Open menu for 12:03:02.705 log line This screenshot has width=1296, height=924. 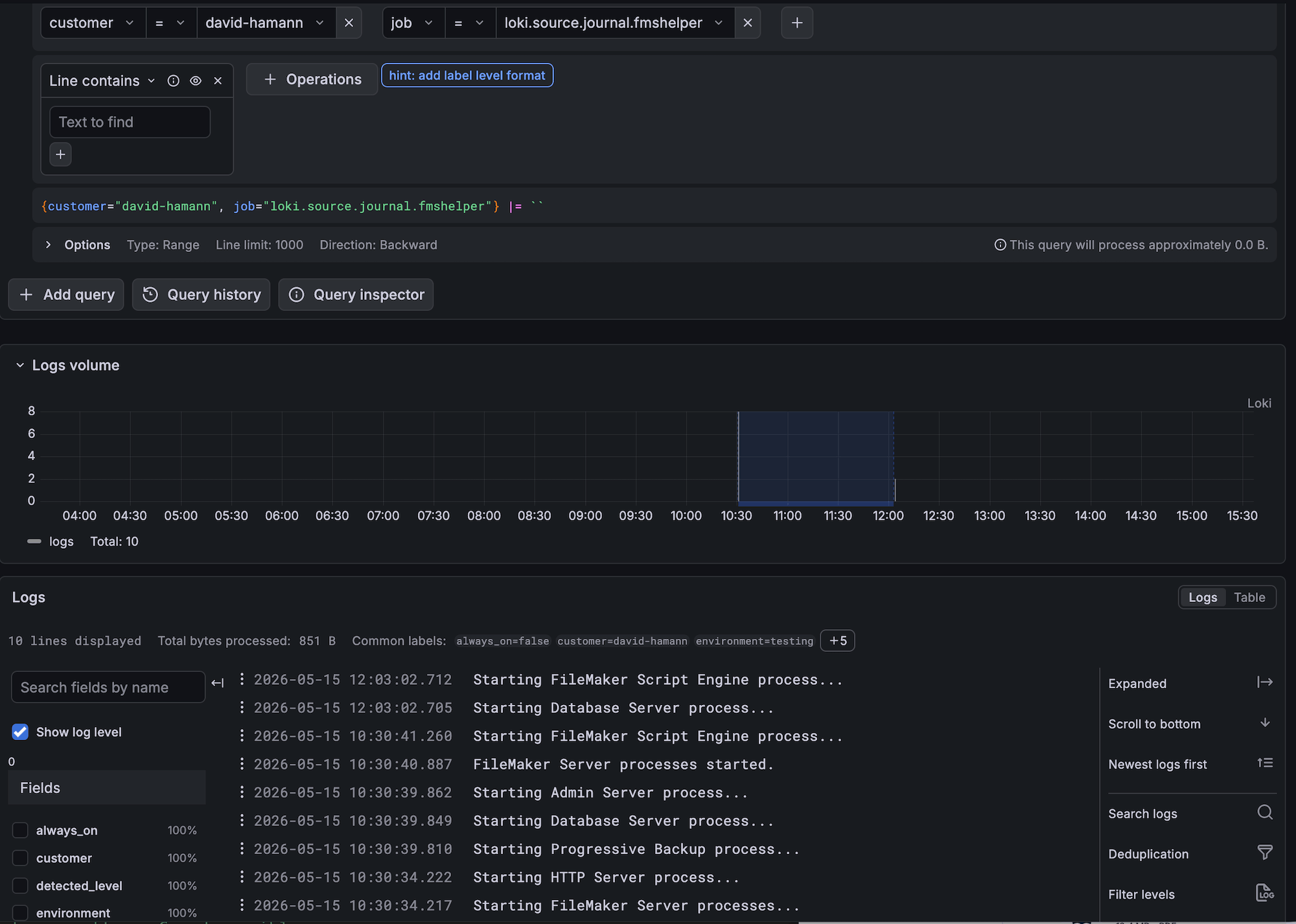(242, 707)
